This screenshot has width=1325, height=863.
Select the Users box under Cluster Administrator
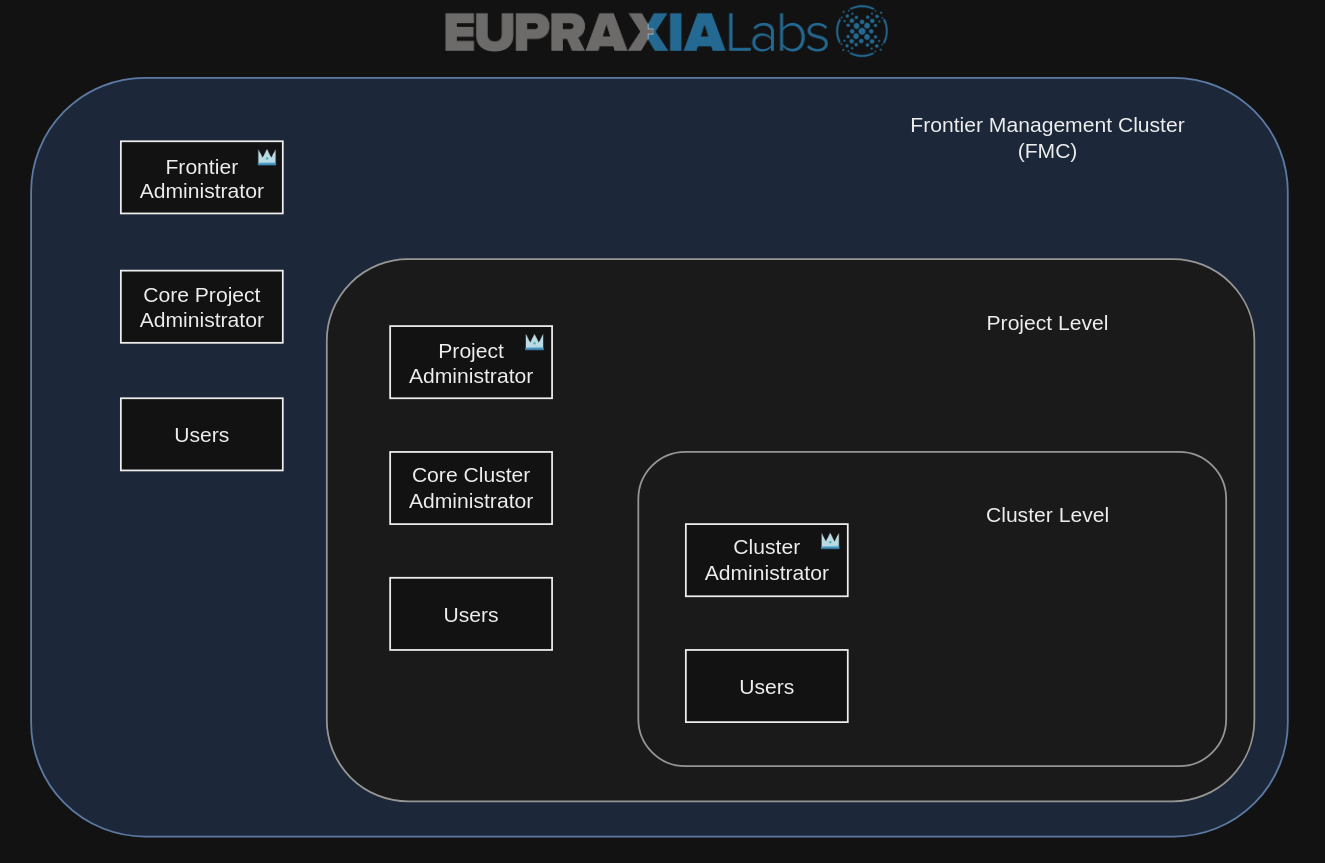pyautogui.click(x=767, y=686)
